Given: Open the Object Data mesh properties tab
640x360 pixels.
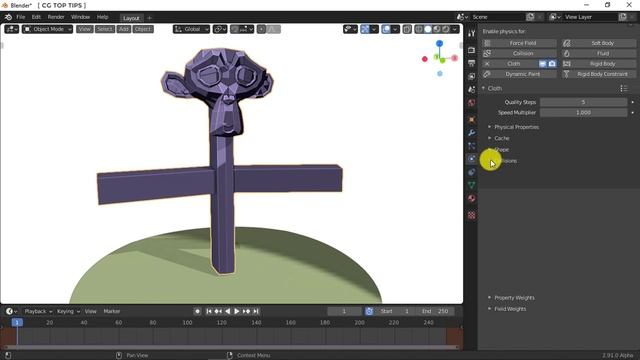Looking at the screenshot, I should [x=471, y=185].
